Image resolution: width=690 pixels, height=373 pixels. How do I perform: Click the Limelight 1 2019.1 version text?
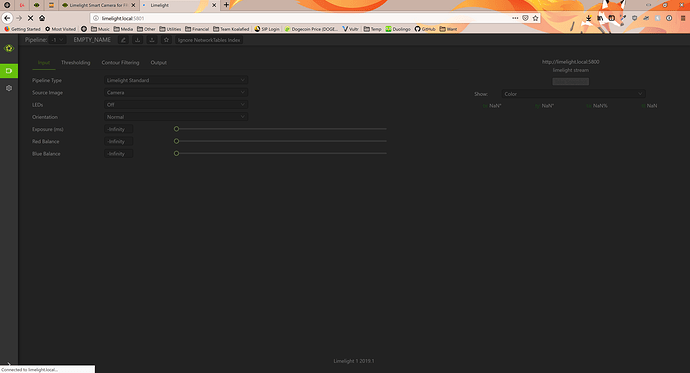click(x=354, y=361)
